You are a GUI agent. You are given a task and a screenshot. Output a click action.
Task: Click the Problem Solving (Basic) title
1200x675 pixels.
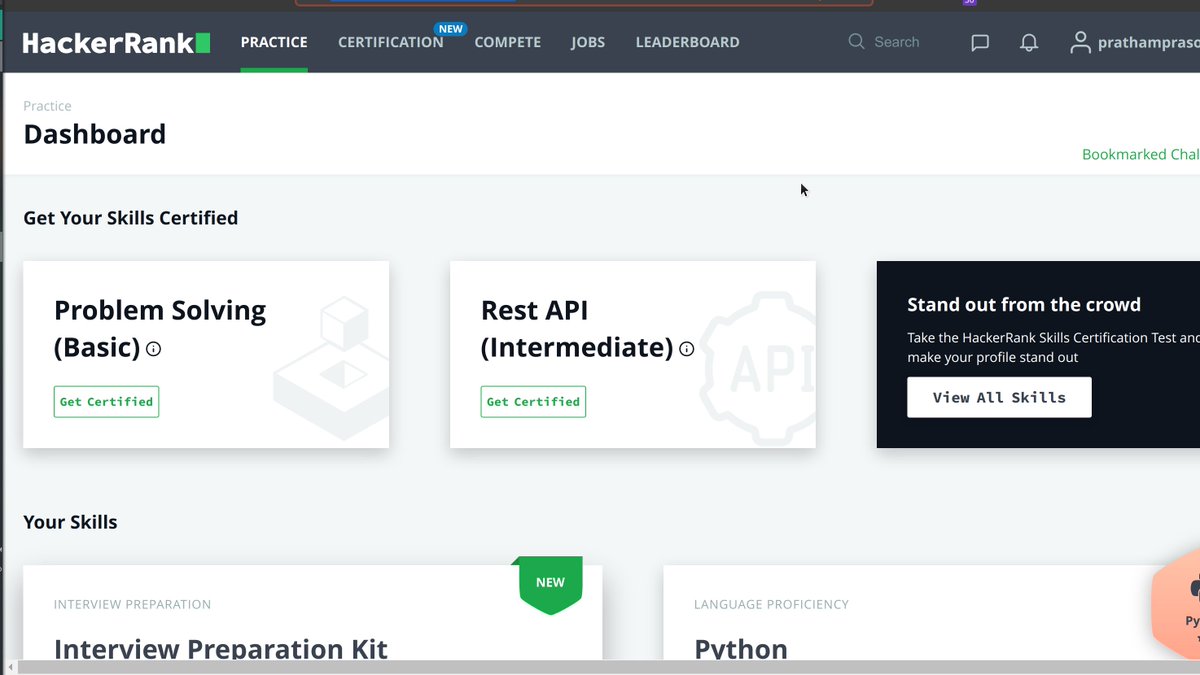coord(160,328)
